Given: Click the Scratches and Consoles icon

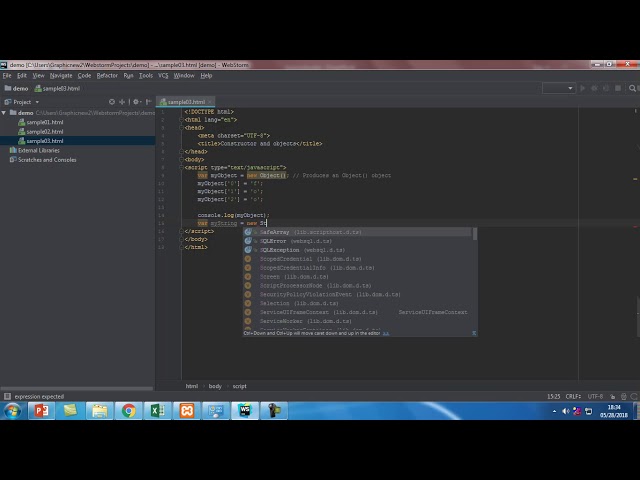Looking at the screenshot, I should coord(13,160).
